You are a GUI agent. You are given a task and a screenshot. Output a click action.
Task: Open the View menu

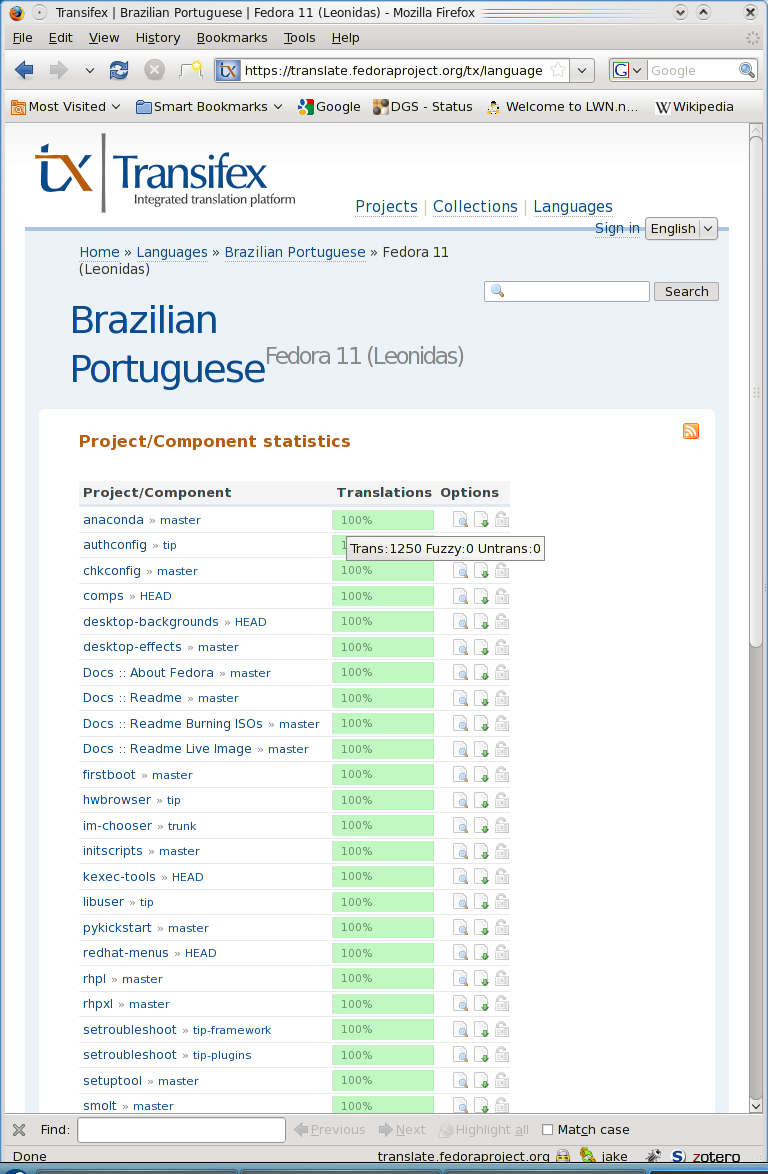[103, 37]
